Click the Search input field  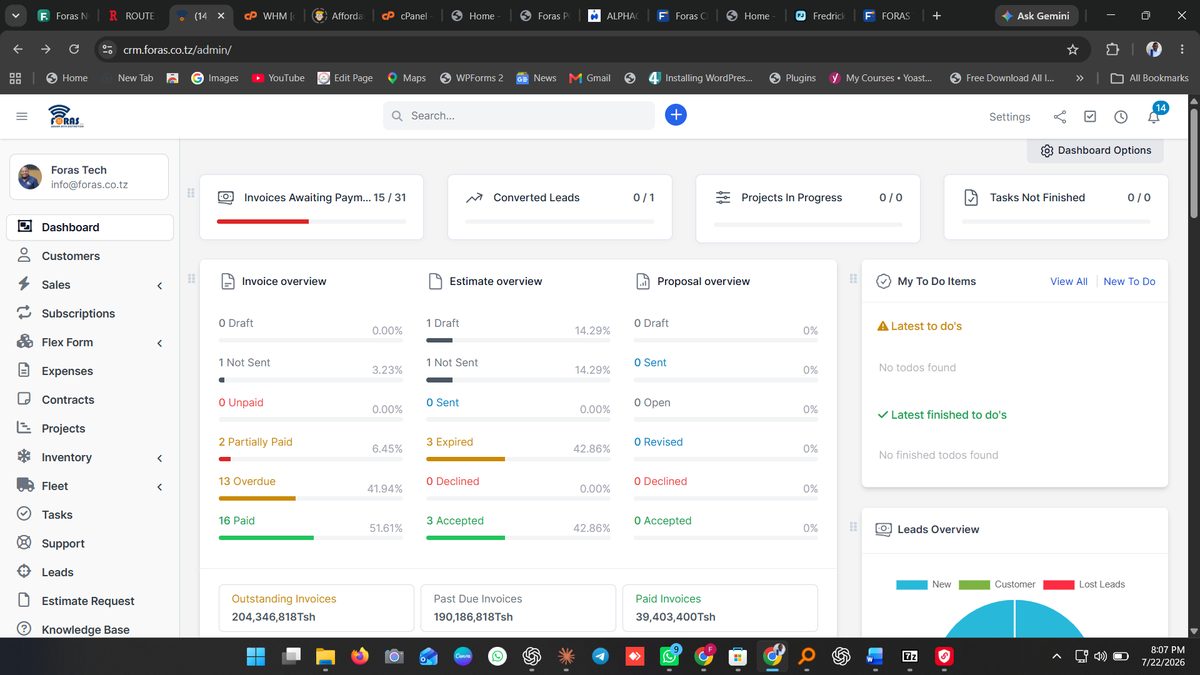519,116
